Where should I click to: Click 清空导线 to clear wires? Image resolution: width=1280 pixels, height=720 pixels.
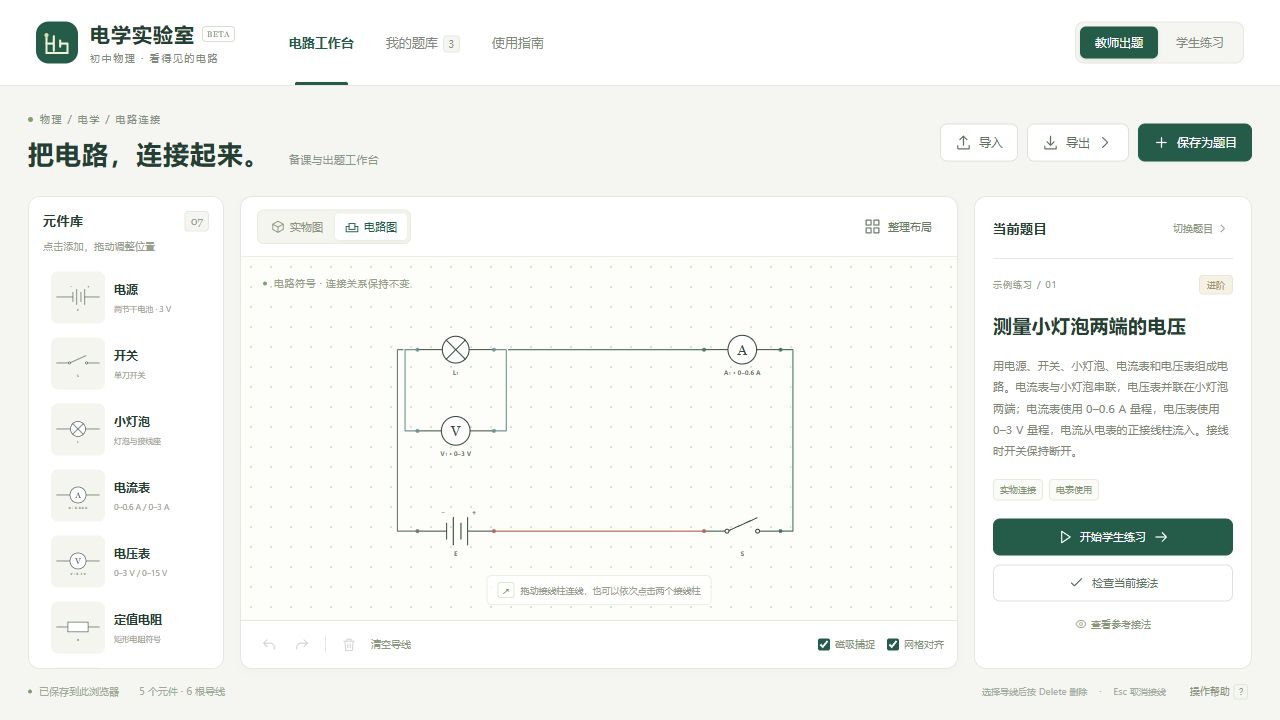391,645
